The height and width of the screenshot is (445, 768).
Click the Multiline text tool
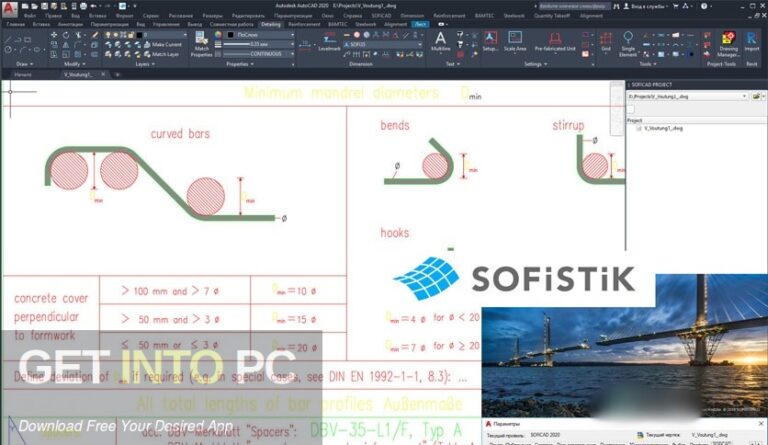click(440, 41)
